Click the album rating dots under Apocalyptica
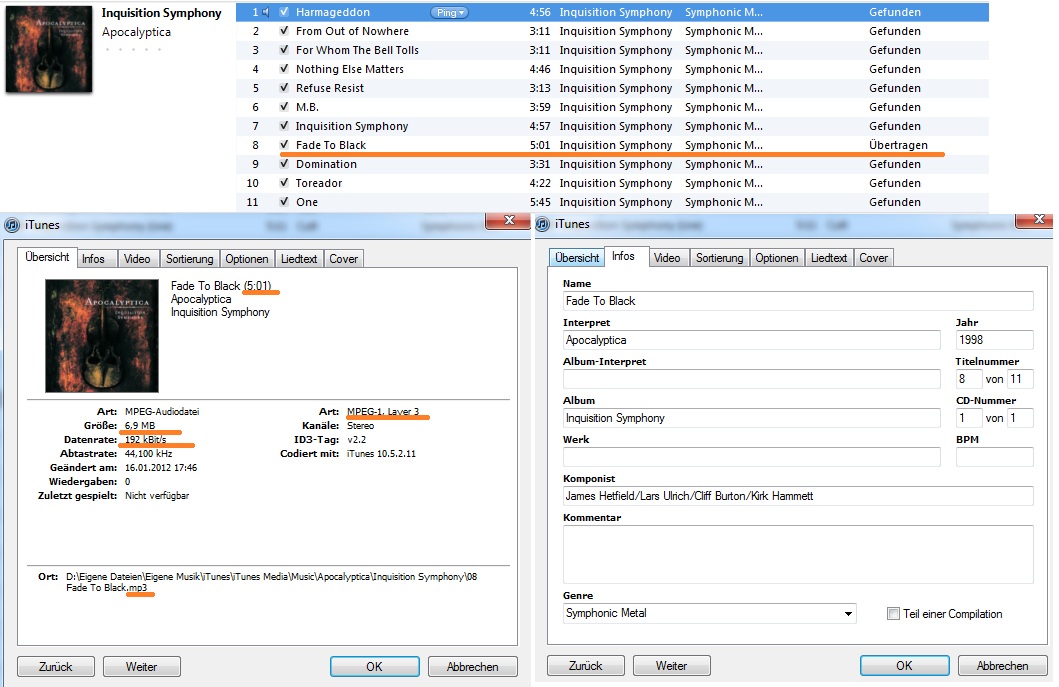This screenshot has width=1059, height=687. 133,49
